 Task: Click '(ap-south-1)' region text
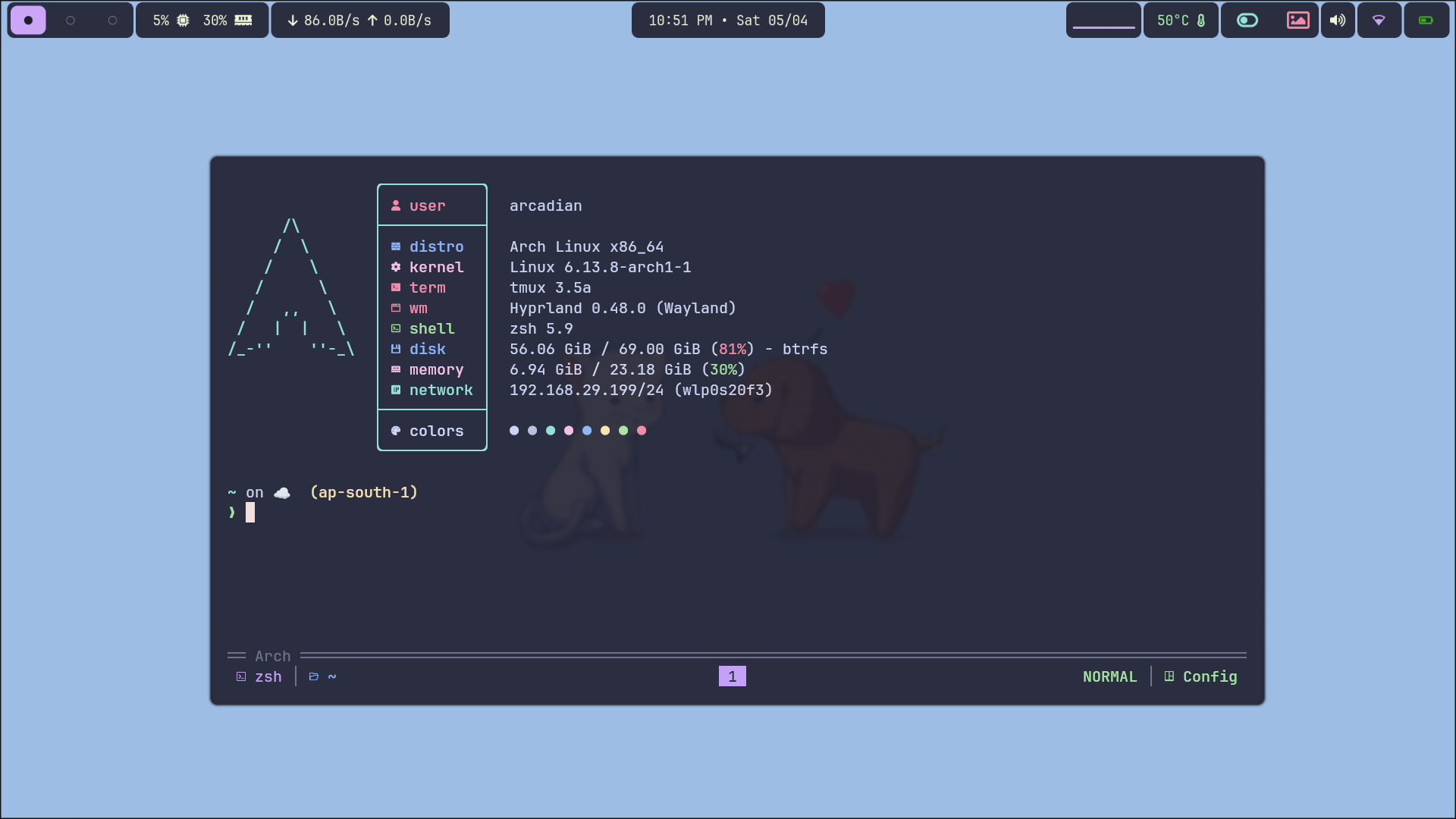(x=364, y=492)
